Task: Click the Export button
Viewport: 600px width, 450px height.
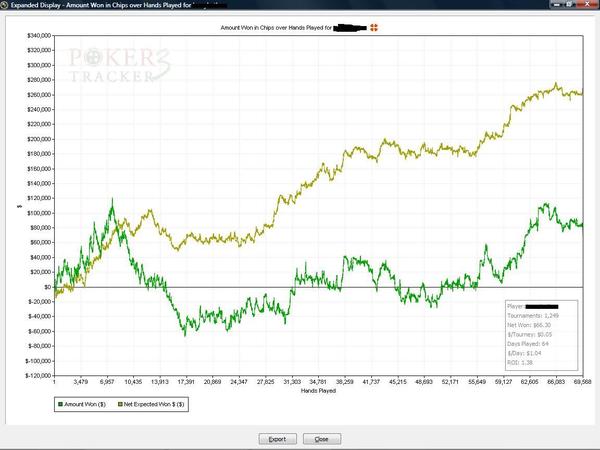Action: [277, 439]
